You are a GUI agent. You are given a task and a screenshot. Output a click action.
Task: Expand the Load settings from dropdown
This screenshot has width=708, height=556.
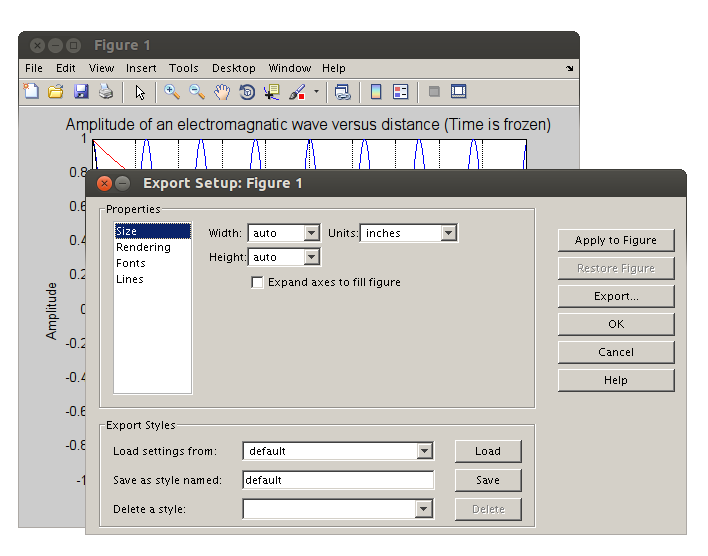[424, 451]
